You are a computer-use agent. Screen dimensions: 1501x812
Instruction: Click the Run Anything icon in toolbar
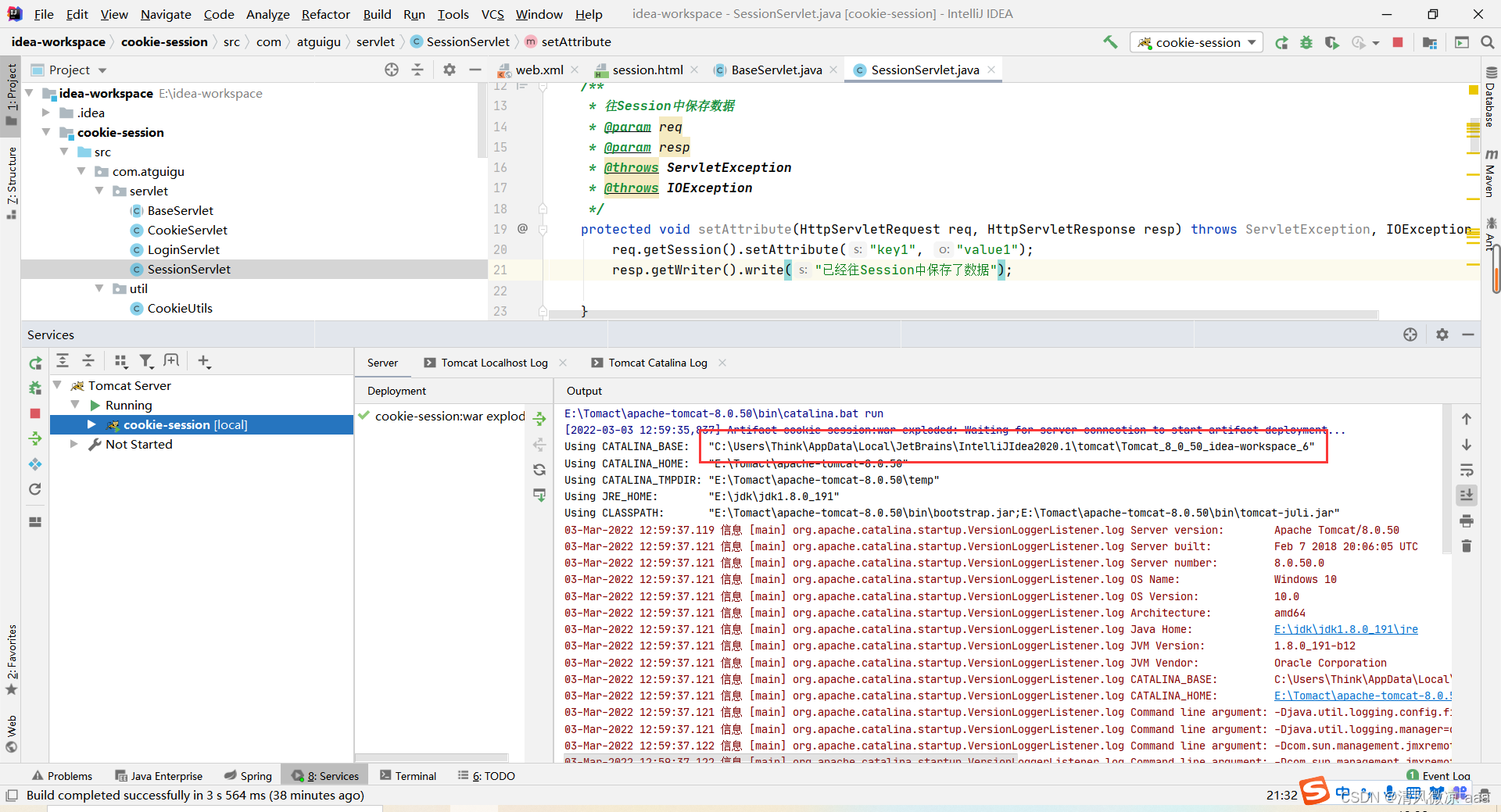(1461, 42)
